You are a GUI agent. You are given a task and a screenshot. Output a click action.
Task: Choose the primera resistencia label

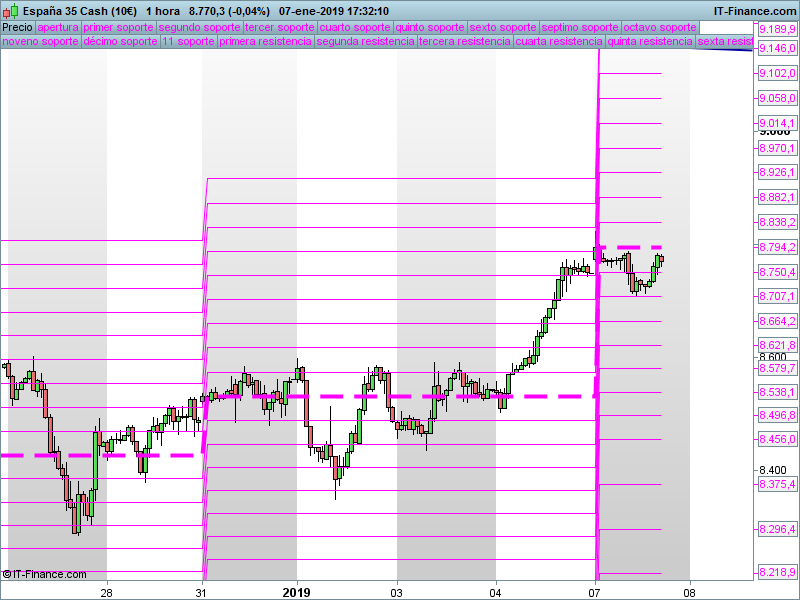pos(266,41)
